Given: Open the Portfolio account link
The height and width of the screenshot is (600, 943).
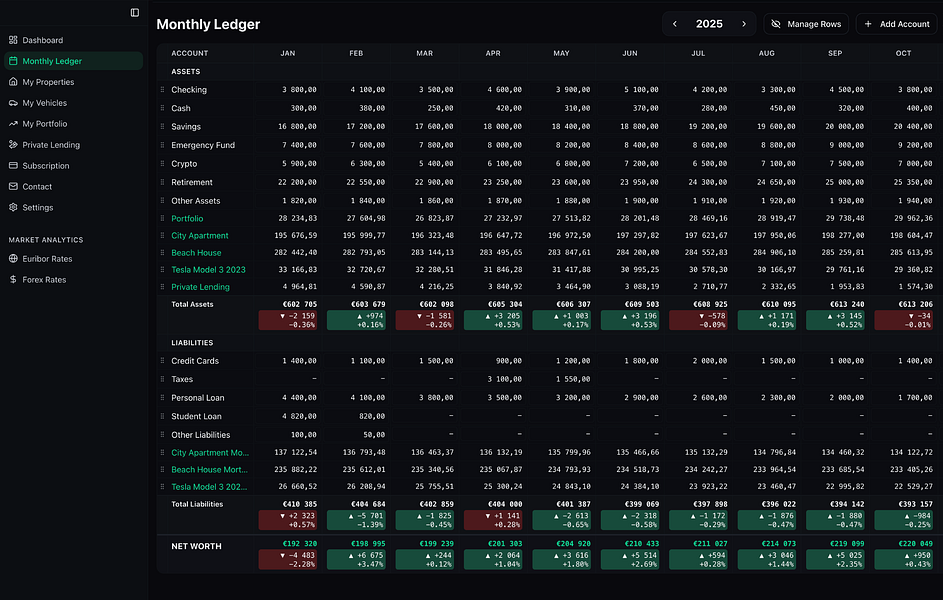Looking at the screenshot, I should click(x=187, y=219).
